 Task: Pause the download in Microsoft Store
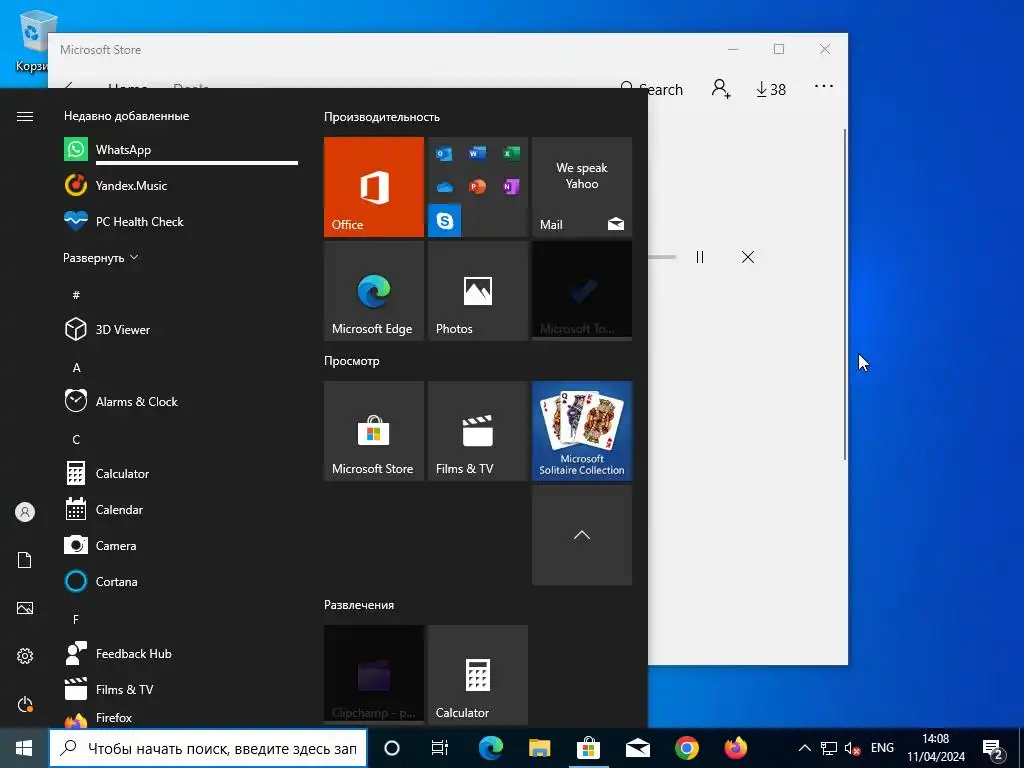click(x=700, y=257)
